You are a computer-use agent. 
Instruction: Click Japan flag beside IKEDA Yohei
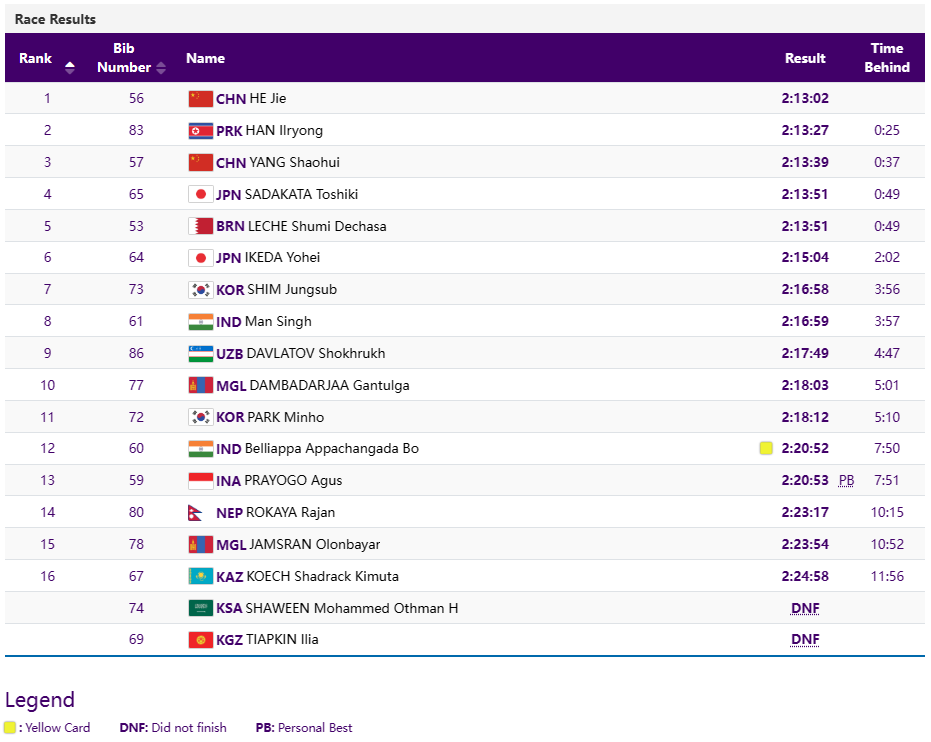click(201, 258)
